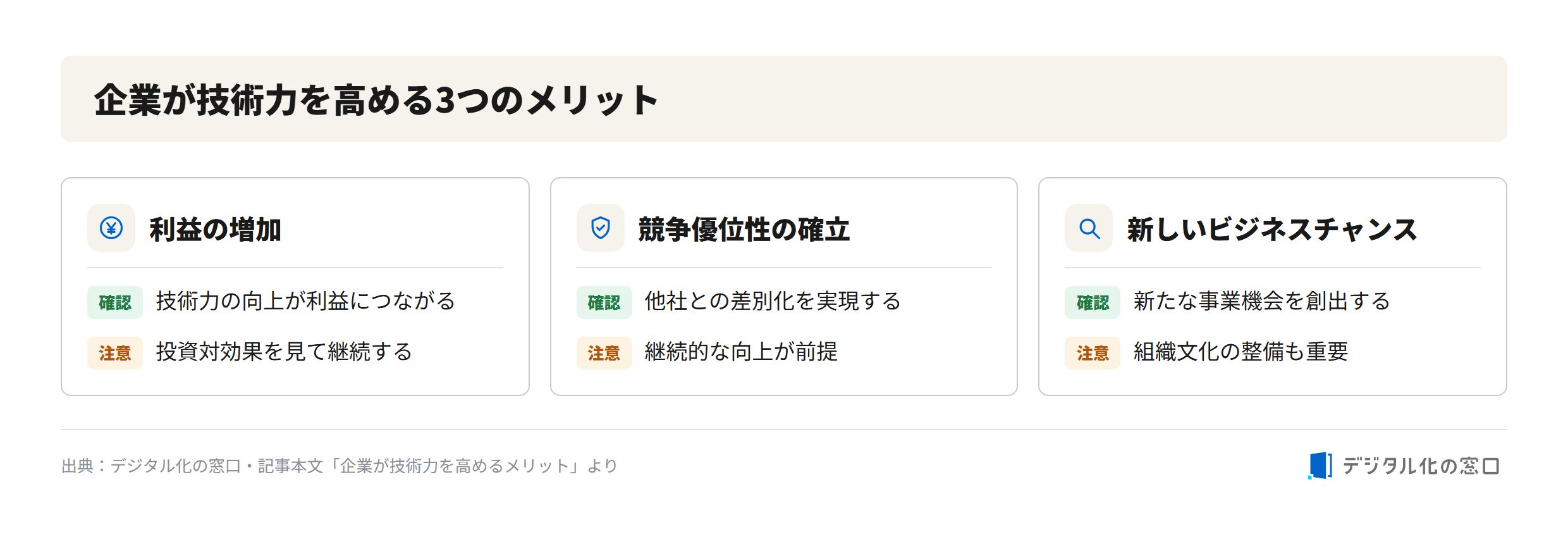Click the 出典 source citation text
The image size is (1568, 539).
point(340,466)
